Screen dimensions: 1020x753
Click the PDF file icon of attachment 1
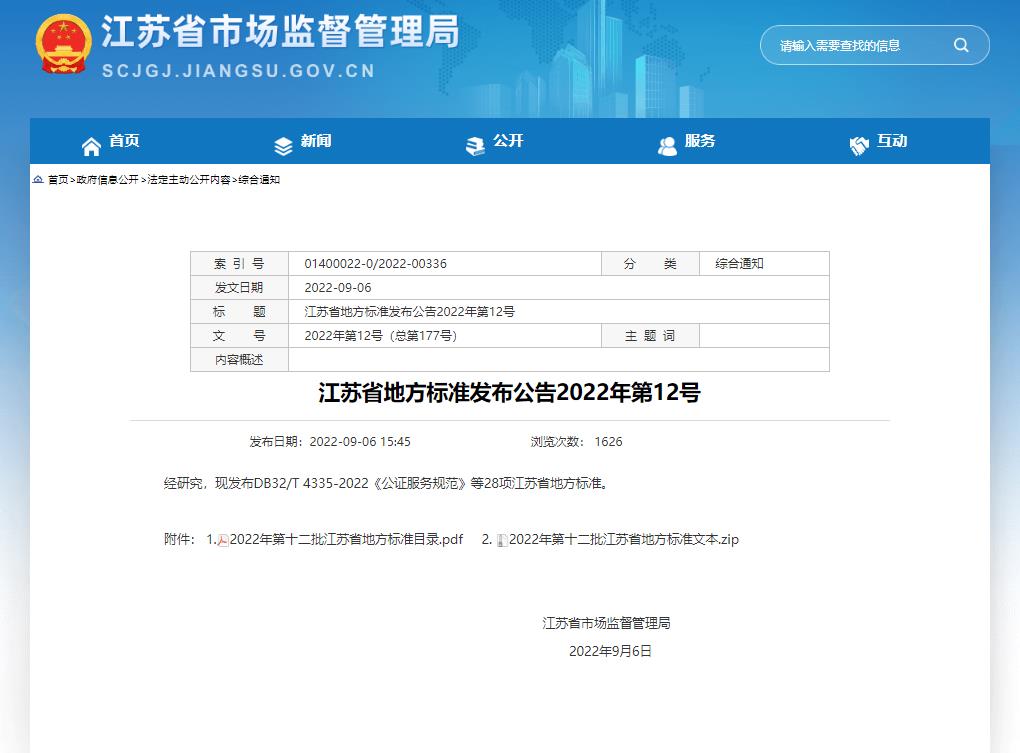coord(223,540)
